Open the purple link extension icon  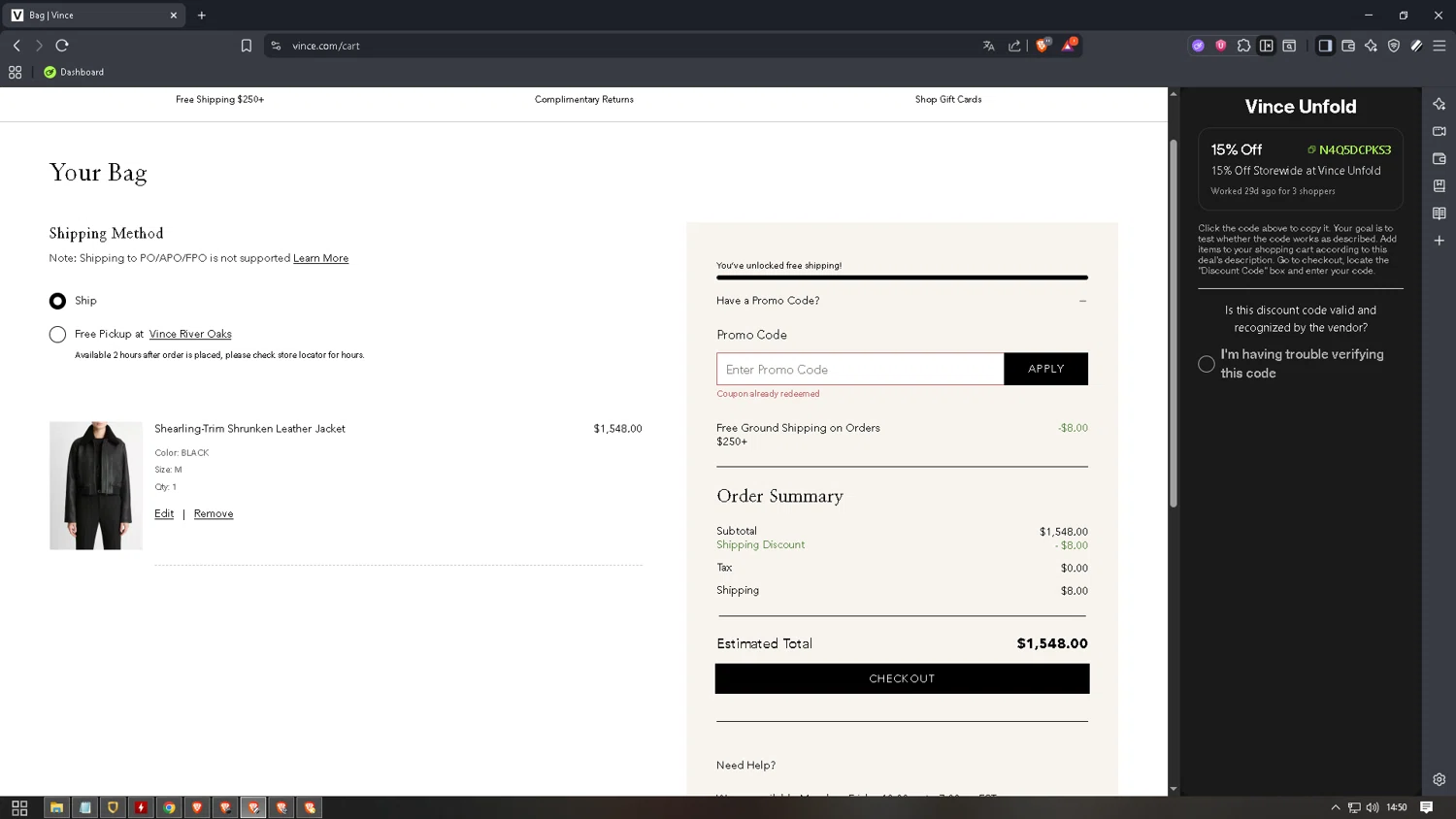coord(1198,46)
